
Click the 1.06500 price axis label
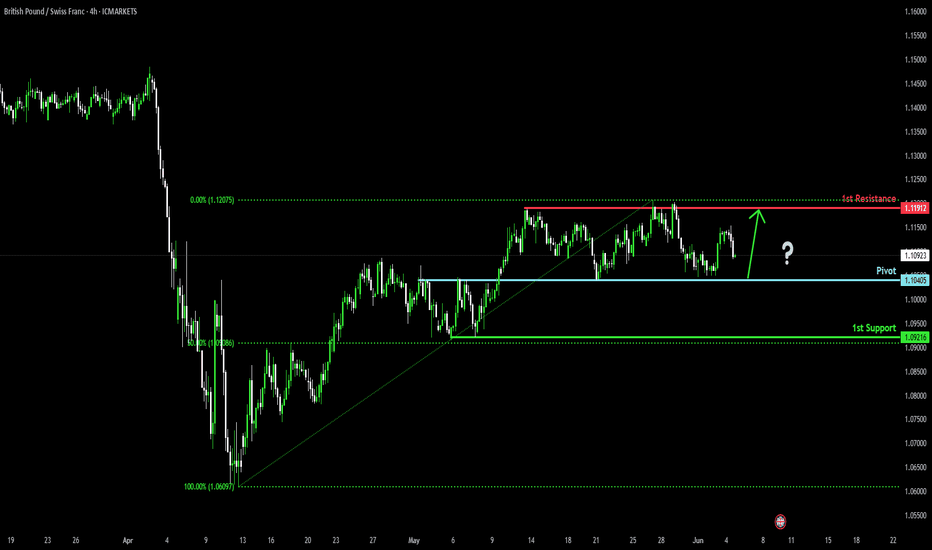coord(915,467)
